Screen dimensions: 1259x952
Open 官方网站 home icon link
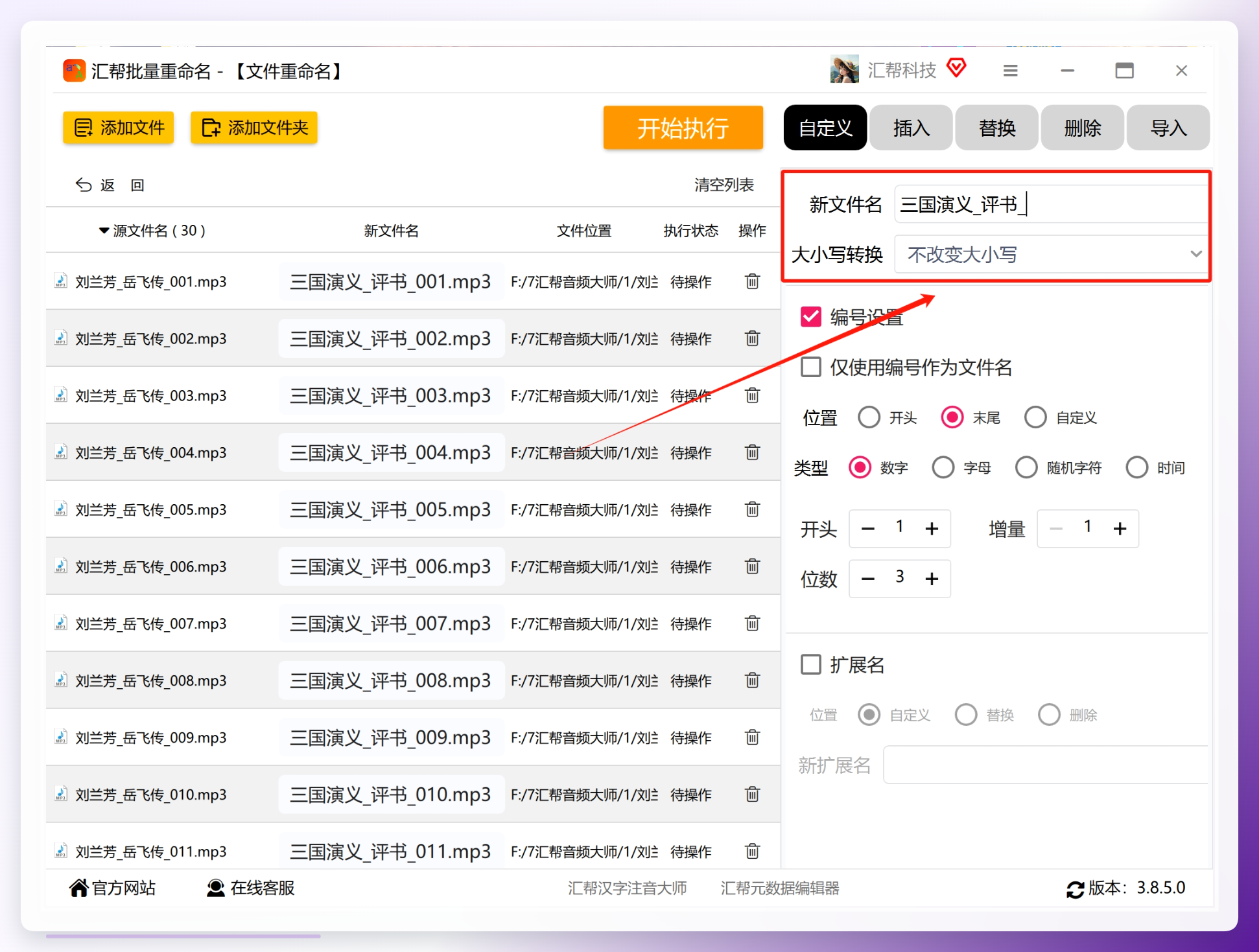(79, 887)
